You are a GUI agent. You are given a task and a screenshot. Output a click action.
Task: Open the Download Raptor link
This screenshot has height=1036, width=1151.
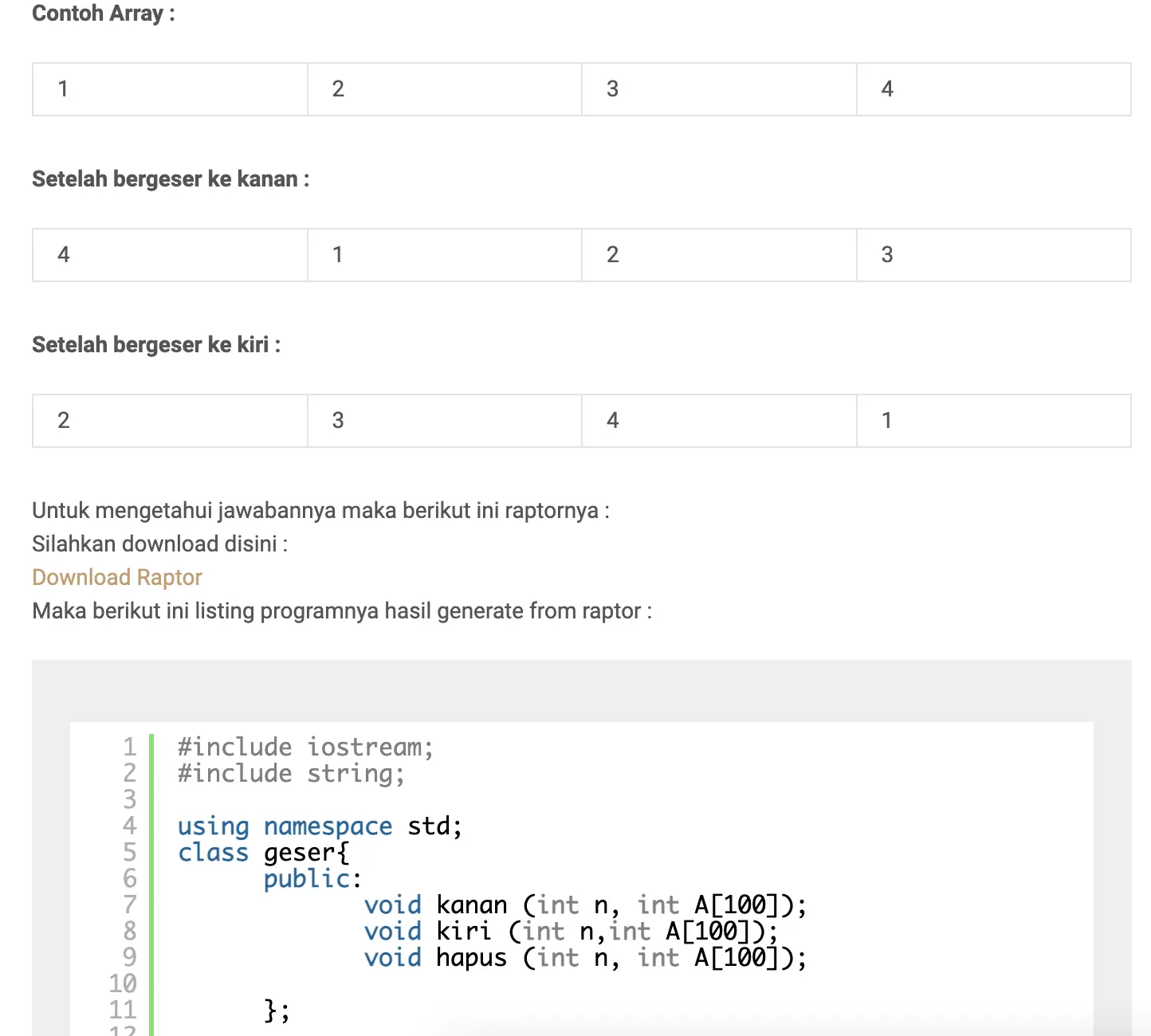(x=117, y=577)
